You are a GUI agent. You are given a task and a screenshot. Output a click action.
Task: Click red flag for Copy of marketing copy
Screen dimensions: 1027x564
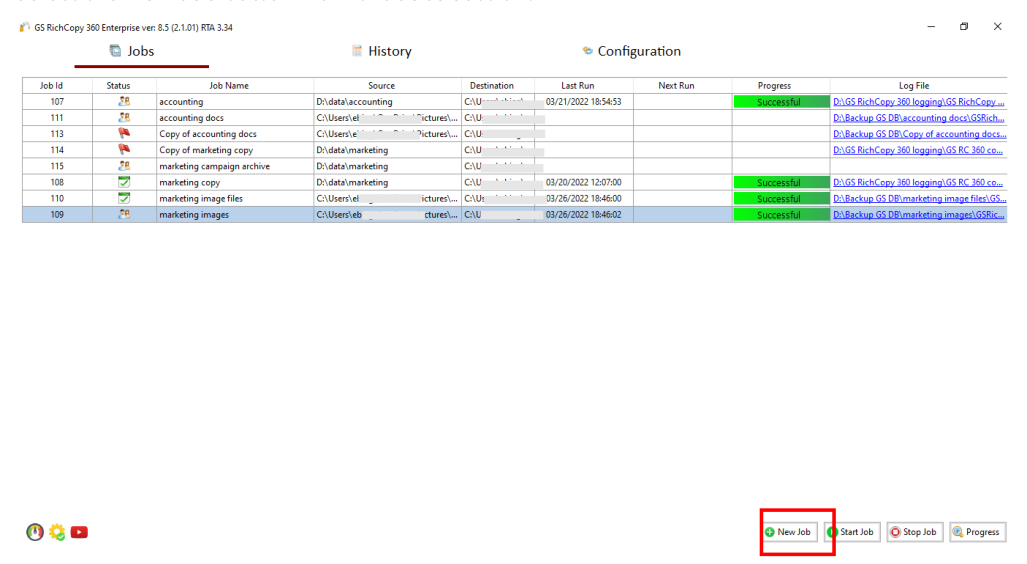[x=124, y=149]
